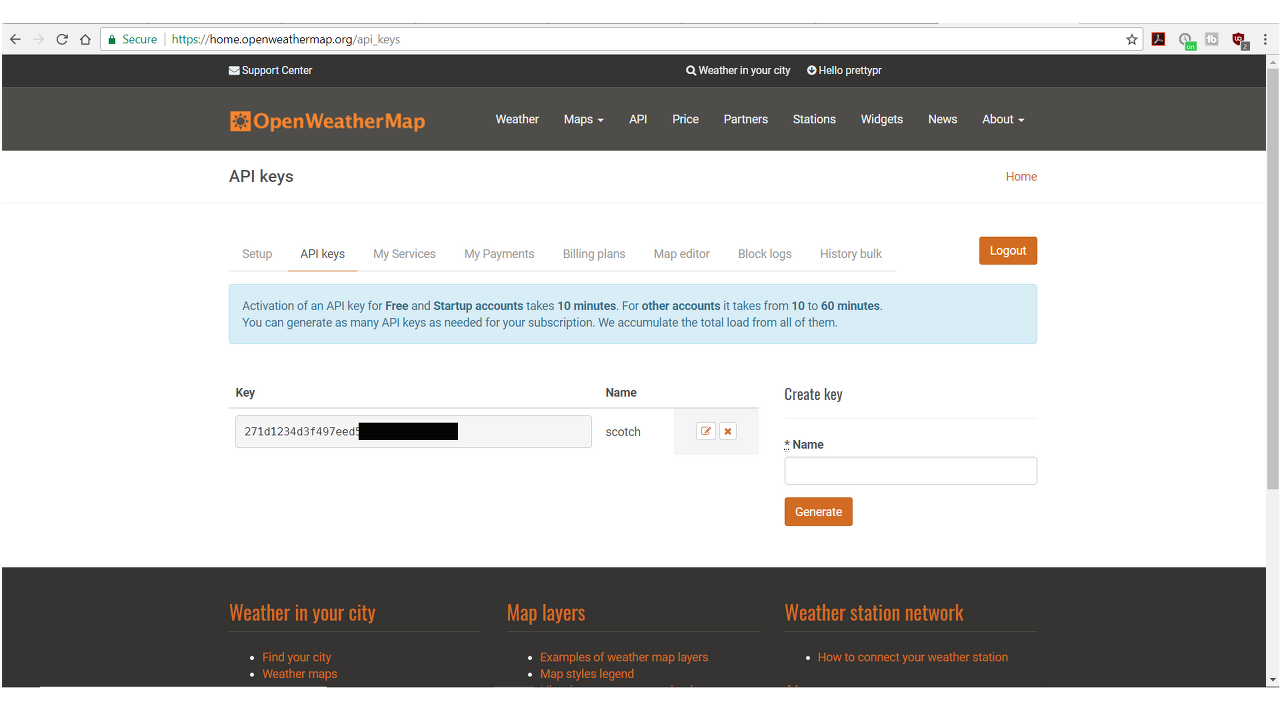Open Widgets in navigation bar
The width and height of the screenshot is (1280, 720).
pos(882,119)
